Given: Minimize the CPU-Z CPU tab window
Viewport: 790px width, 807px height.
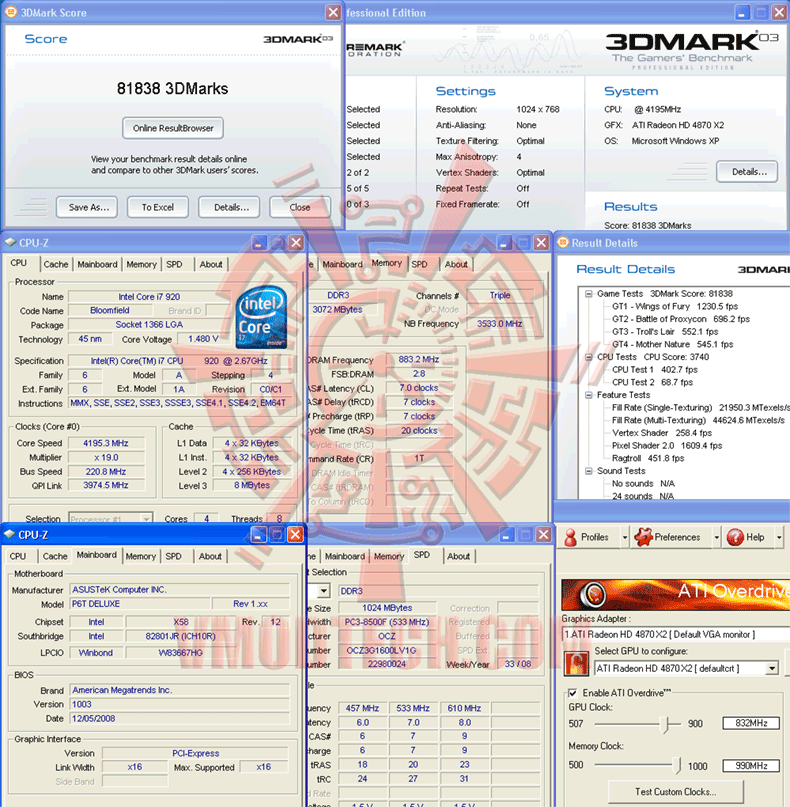Looking at the screenshot, I should (x=259, y=242).
